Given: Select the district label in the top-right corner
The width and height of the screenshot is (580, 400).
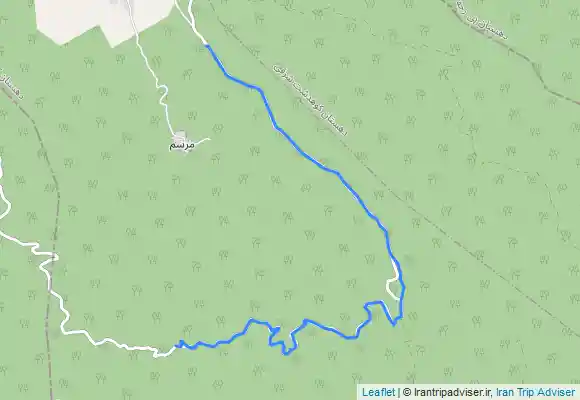Looking at the screenshot, I should 483,19.
